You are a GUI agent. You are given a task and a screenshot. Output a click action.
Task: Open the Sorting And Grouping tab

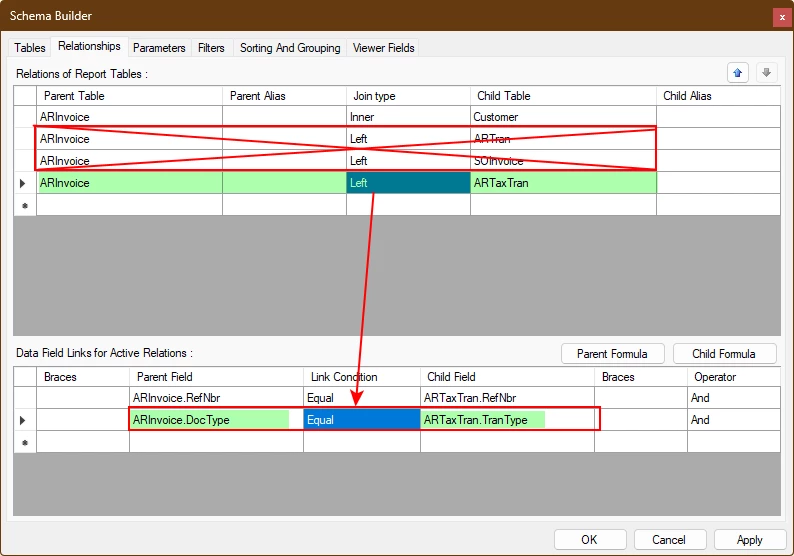click(x=290, y=48)
